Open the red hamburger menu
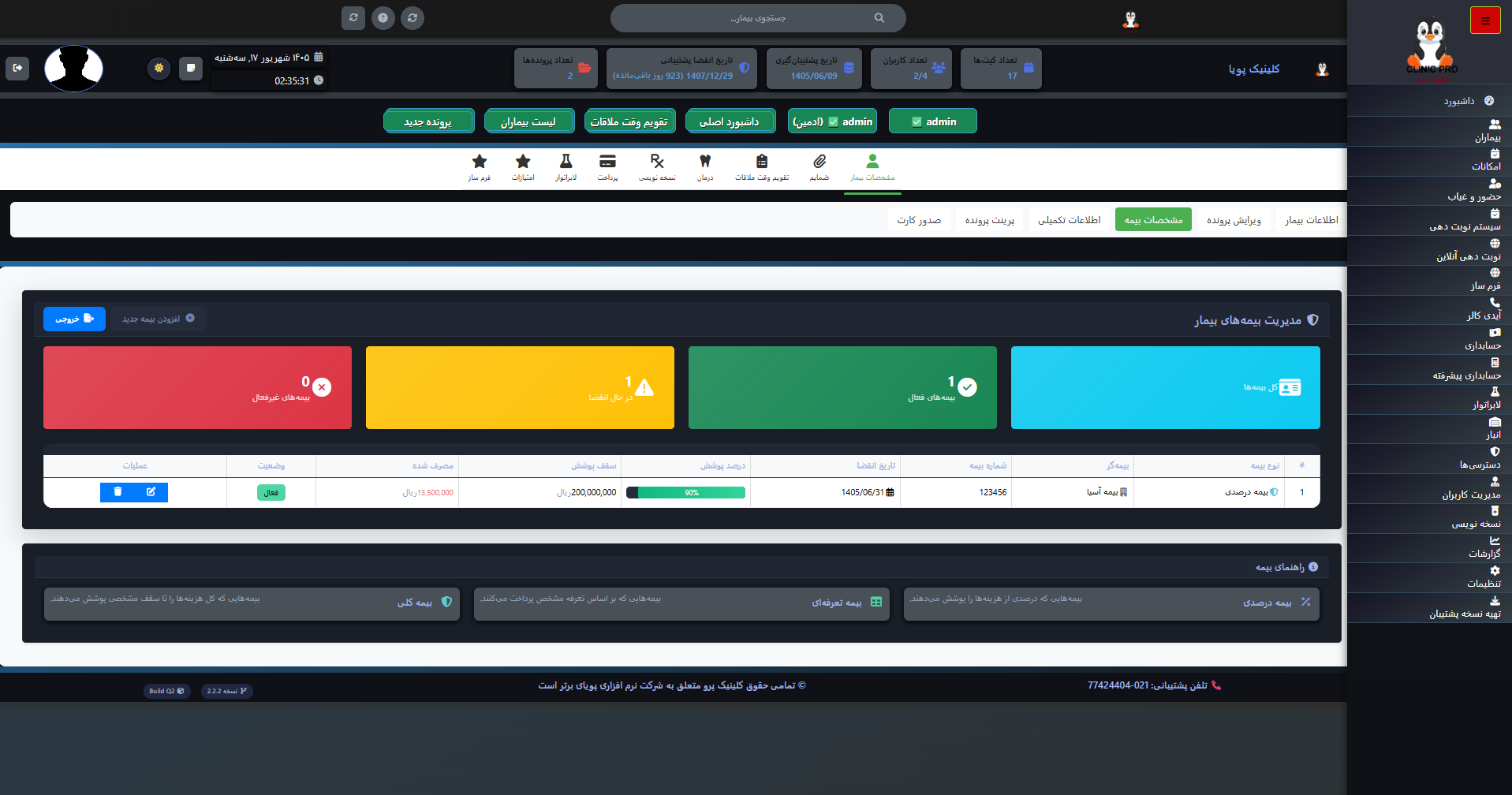This screenshot has width=1512, height=795. [1485, 21]
